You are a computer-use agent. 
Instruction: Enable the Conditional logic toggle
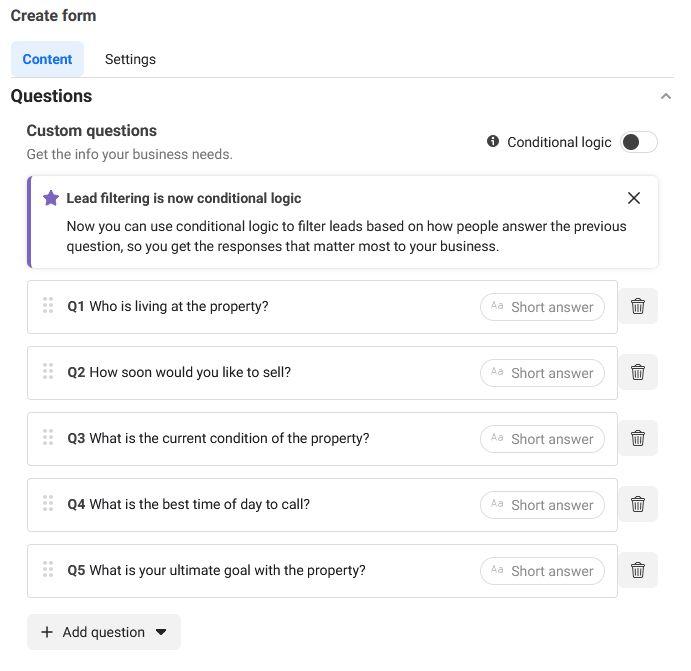pyautogui.click(x=639, y=142)
